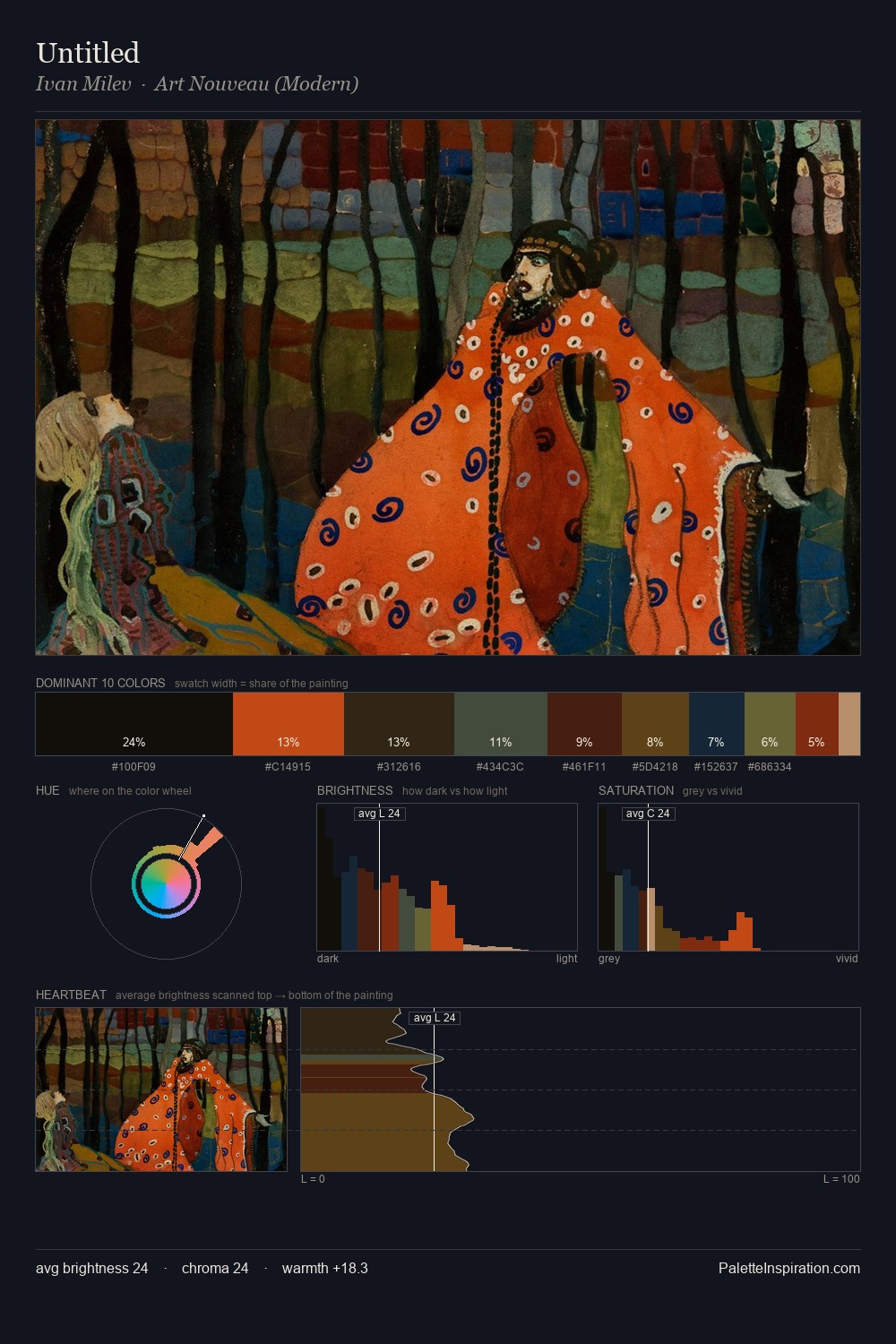Open the PaletteInspiration.com link
The height and width of the screenshot is (1344, 896).
tap(789, 1268)
